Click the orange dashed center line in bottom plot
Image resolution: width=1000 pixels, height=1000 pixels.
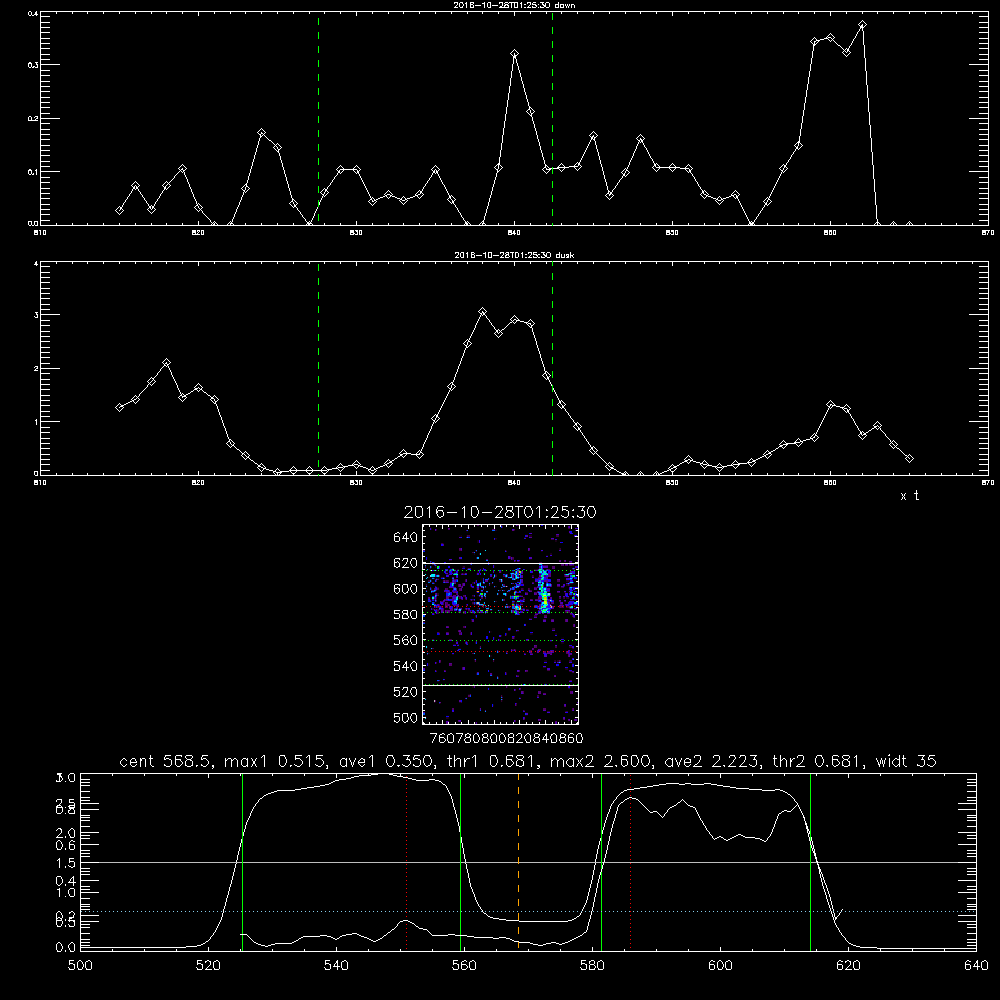coord(518,862)
